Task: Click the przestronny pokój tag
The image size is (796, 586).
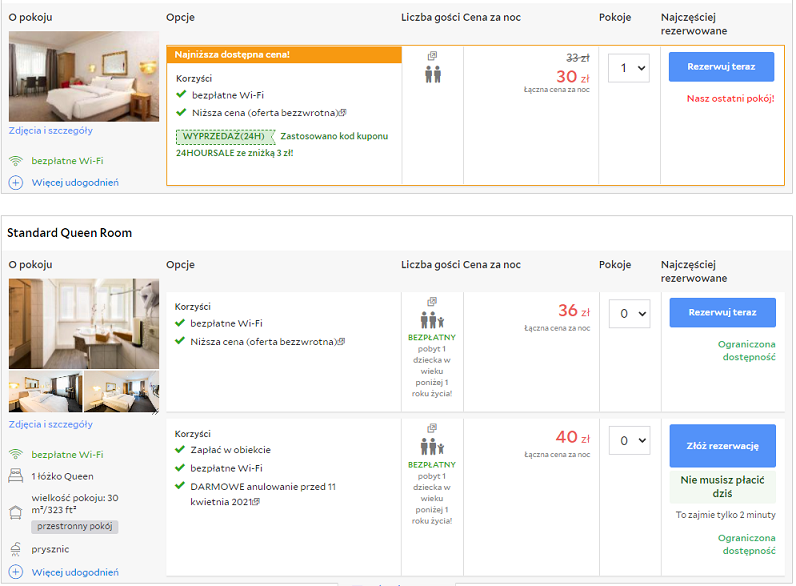Action: pyautogui.click(x=75, y=527)
